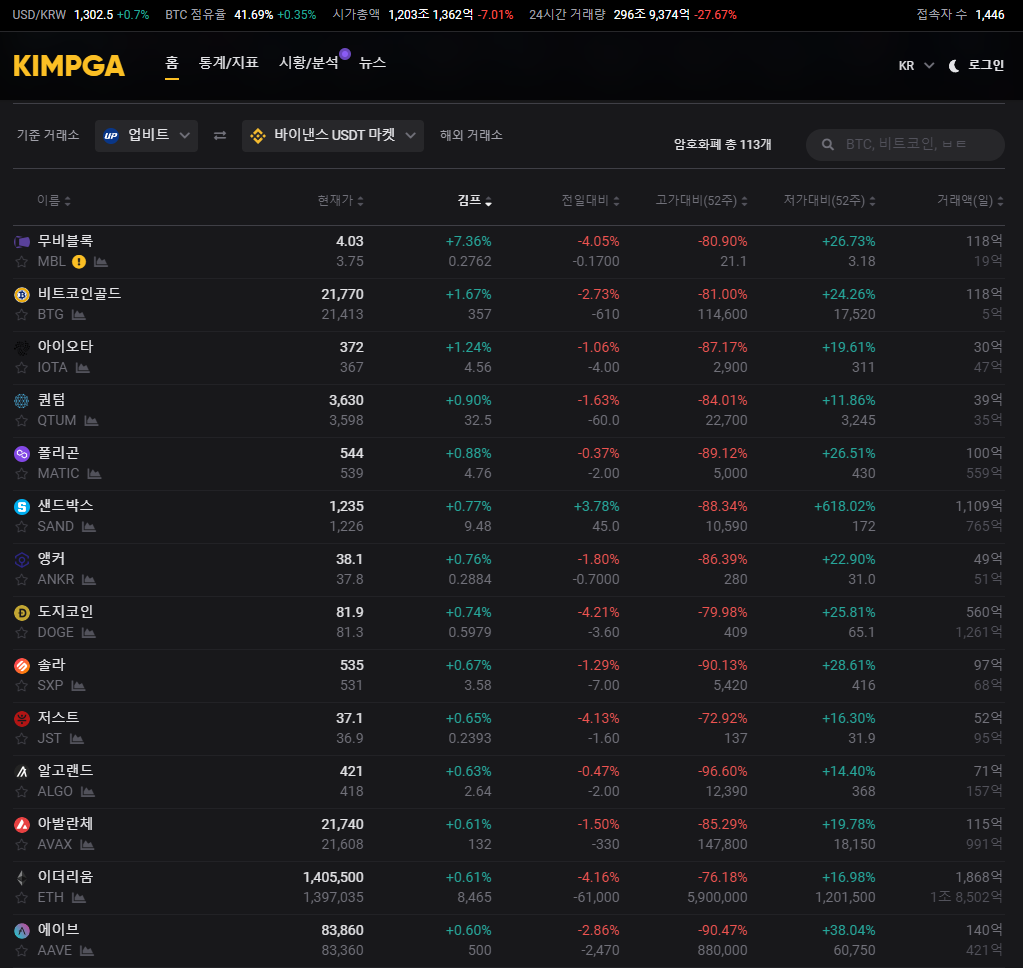Click the 24시간 거래량 -27.67% value
This screenshot has width=1023, height=968.
point(716,14)
